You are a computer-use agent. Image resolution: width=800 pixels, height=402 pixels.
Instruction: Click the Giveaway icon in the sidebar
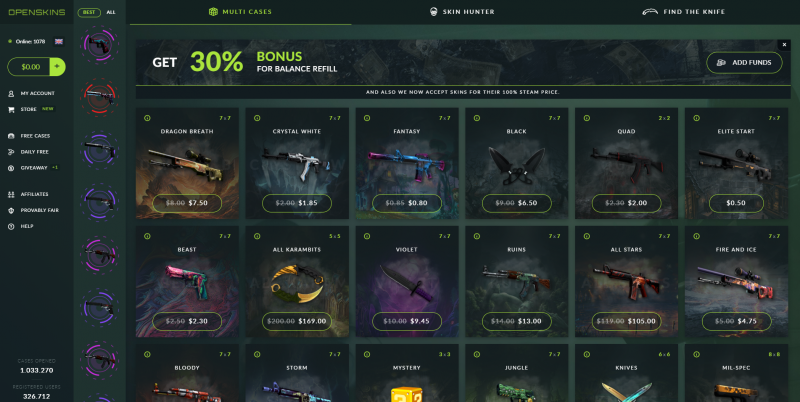click(11, 168)
